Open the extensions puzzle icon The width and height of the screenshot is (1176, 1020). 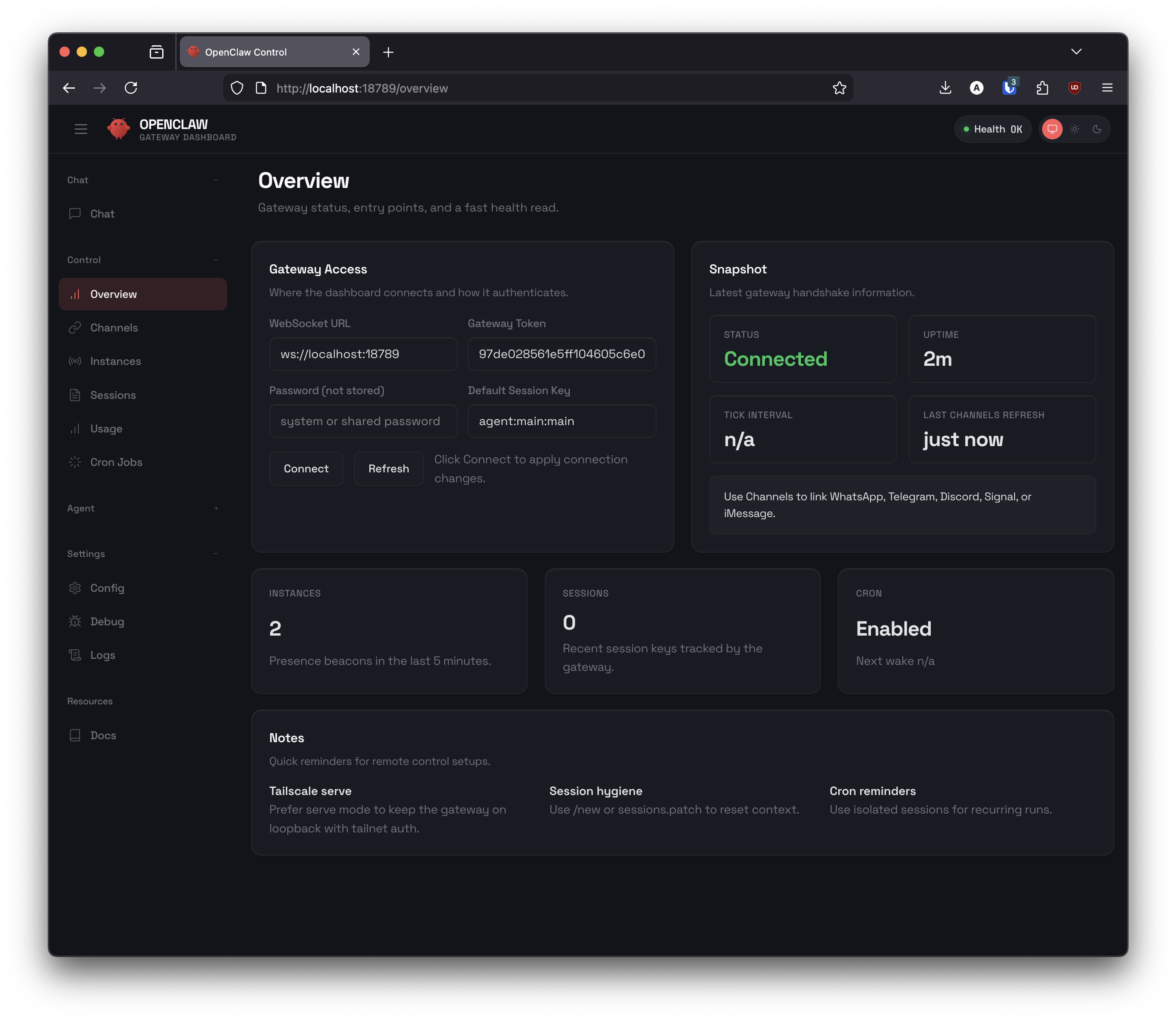(x=1042, y=88)
